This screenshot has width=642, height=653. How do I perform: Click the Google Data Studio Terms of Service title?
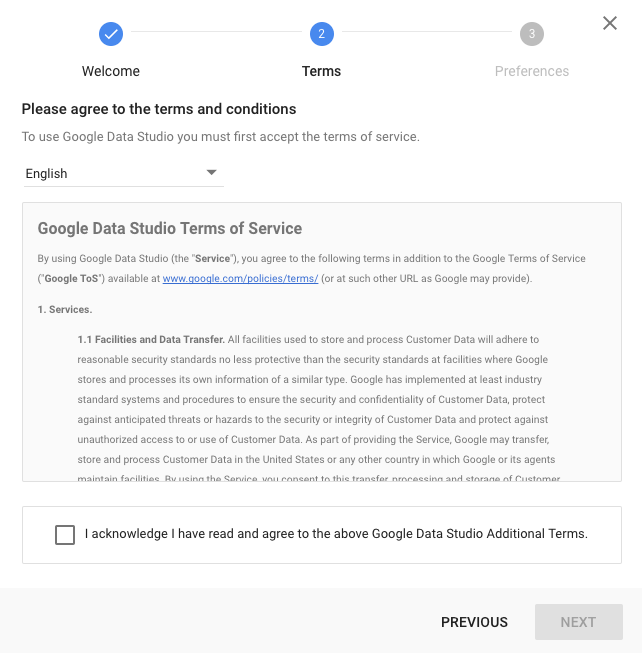tap(170, 228)
